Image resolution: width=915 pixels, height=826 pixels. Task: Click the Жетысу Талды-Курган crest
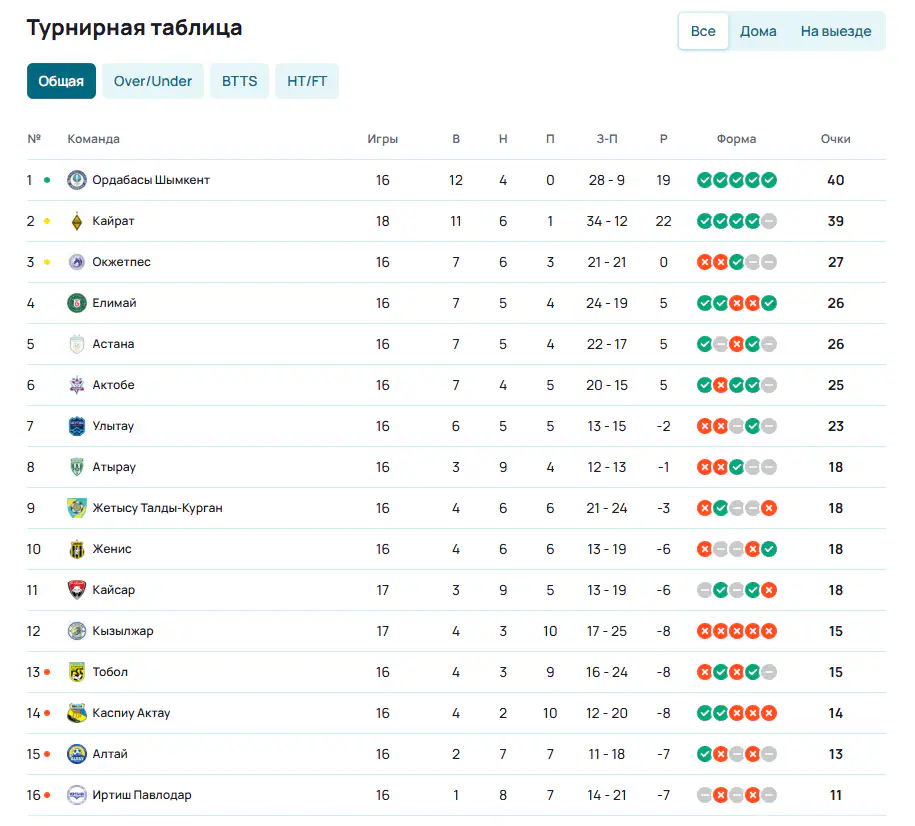76,508
